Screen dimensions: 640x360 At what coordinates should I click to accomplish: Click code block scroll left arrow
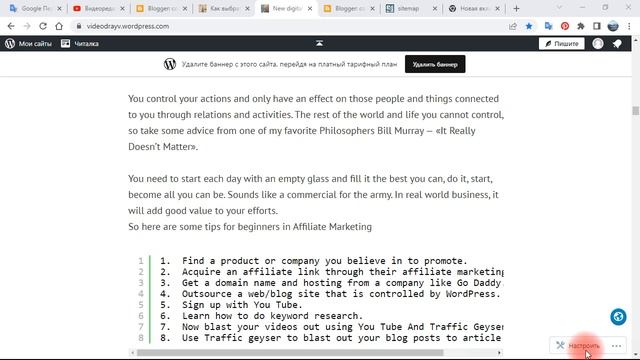[x=132, y=352]
